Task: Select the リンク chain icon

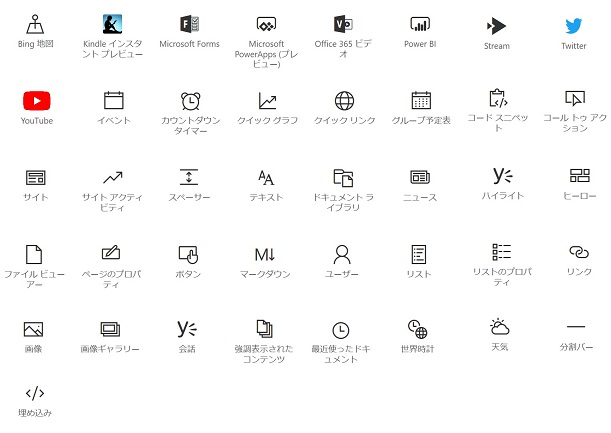Action: (579, 252)
